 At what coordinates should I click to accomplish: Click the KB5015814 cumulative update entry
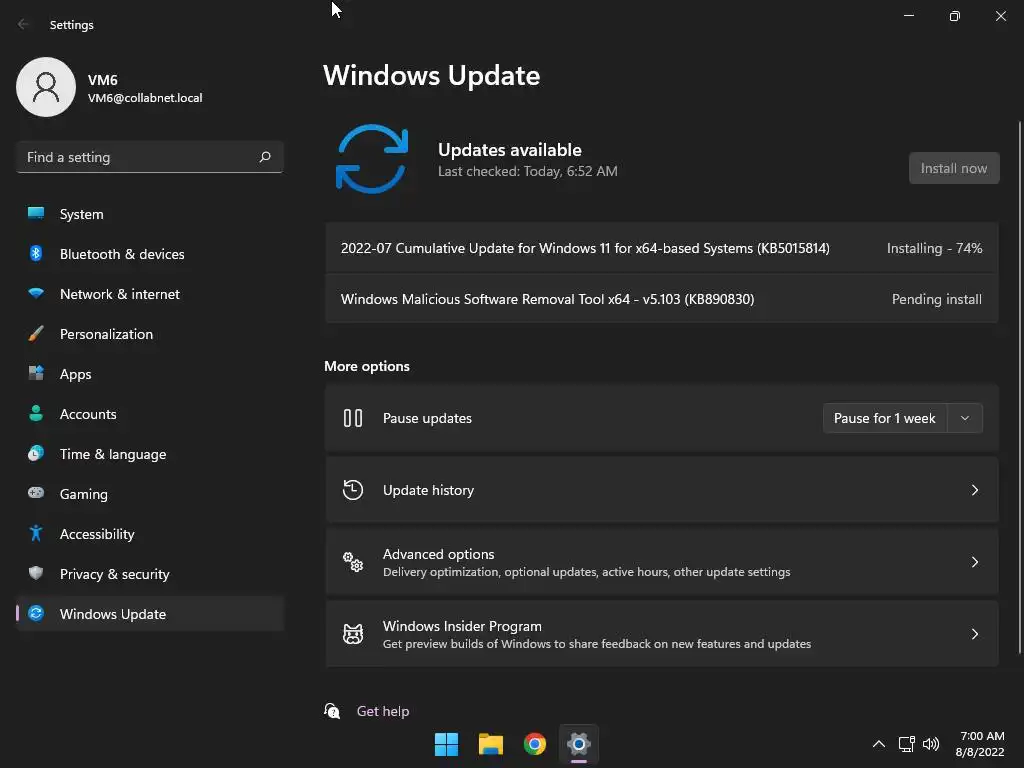(662, 248)
